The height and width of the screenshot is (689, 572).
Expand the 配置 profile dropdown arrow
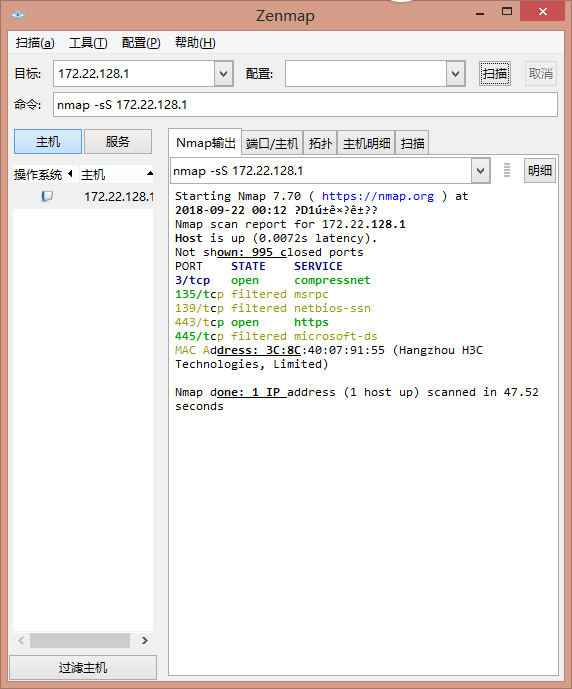(x=456, y=73)
